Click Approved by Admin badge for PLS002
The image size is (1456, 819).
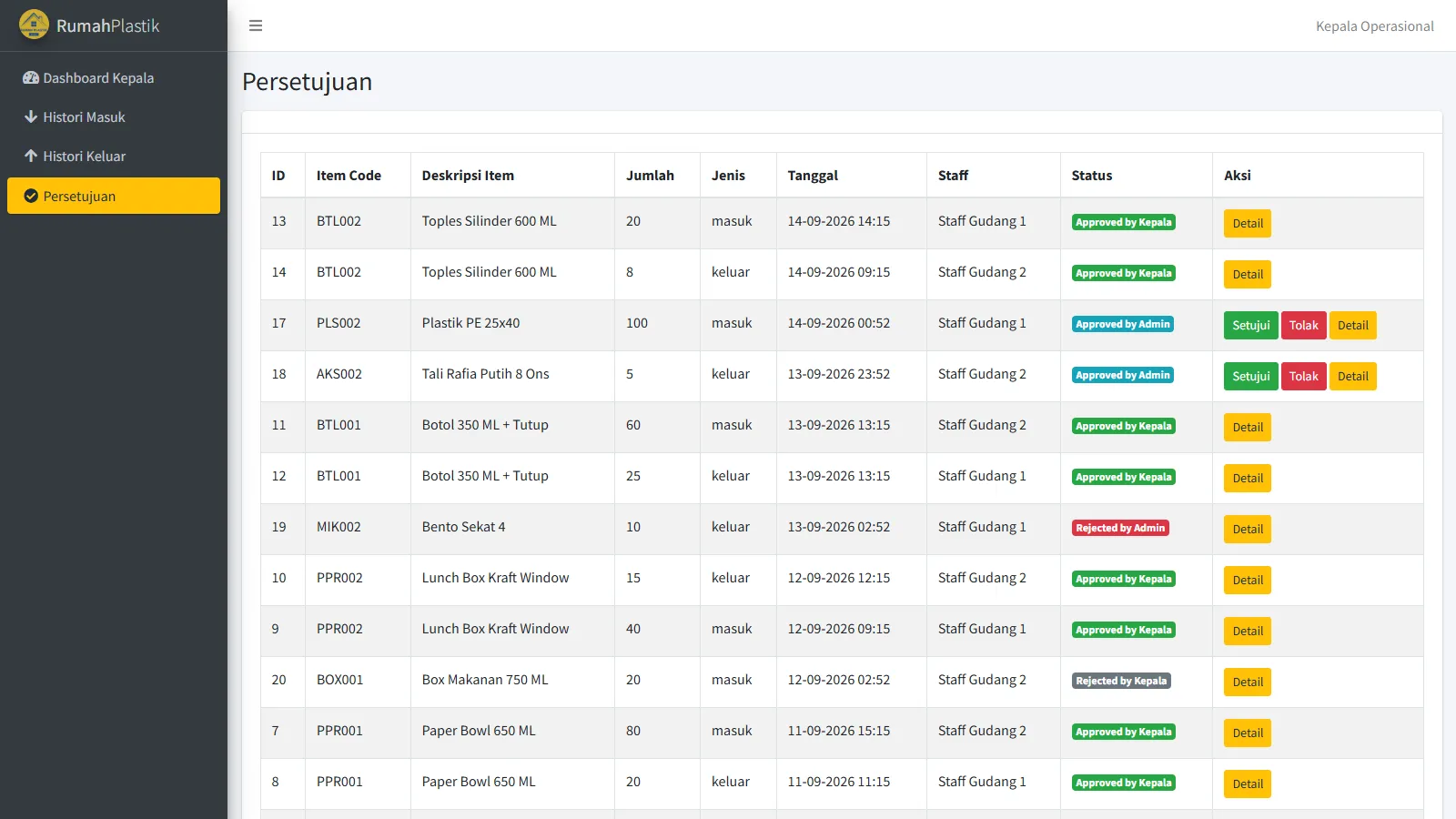(x=1123, y=324)
